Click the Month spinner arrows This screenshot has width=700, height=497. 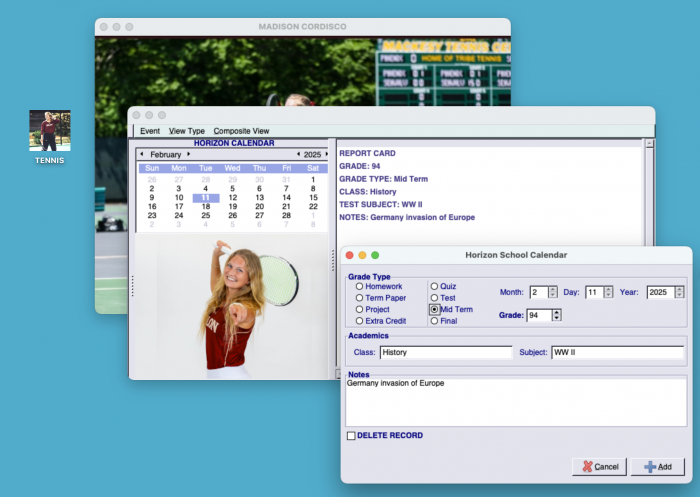(x=554, y=293)
